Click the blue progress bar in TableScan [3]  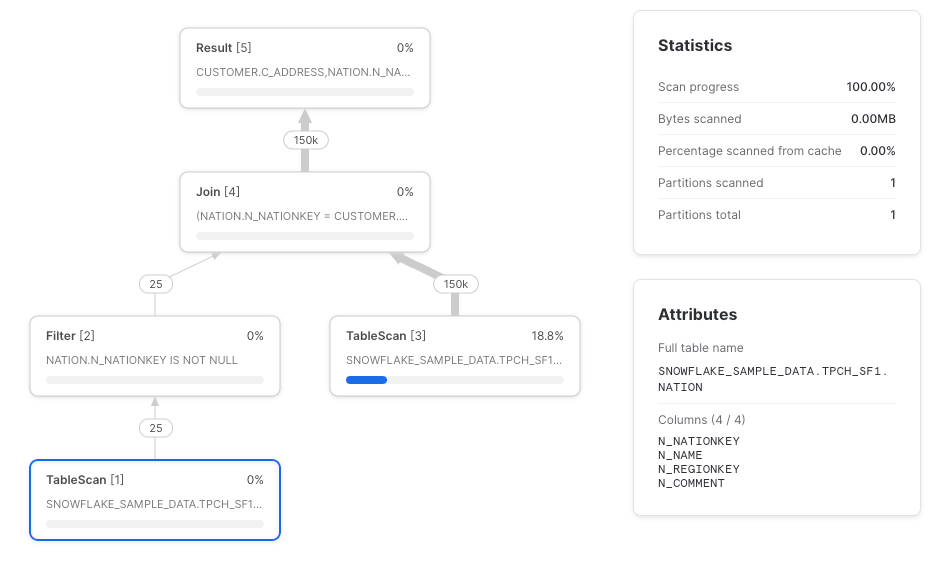(x=367, y=380)
